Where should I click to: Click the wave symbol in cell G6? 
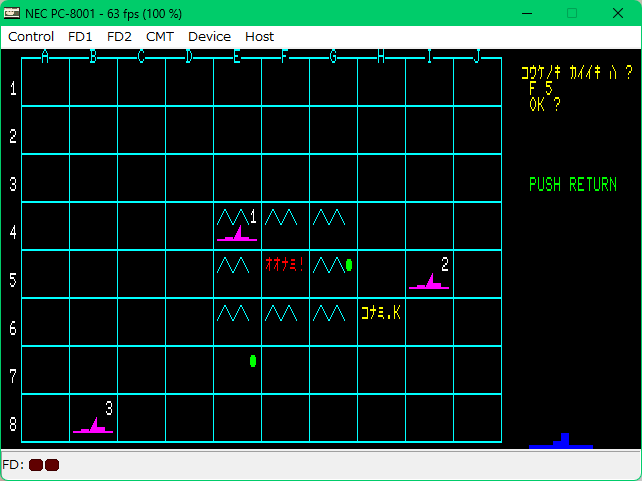329,313
